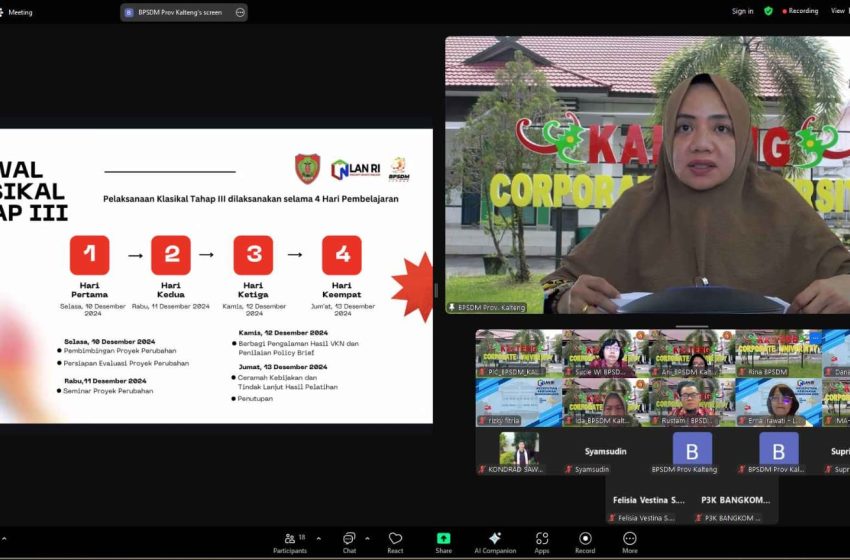Image resolution: width=850 pixels, height=560 pixels.
Task: Click the Sign in link
Action: coord(742,11)
